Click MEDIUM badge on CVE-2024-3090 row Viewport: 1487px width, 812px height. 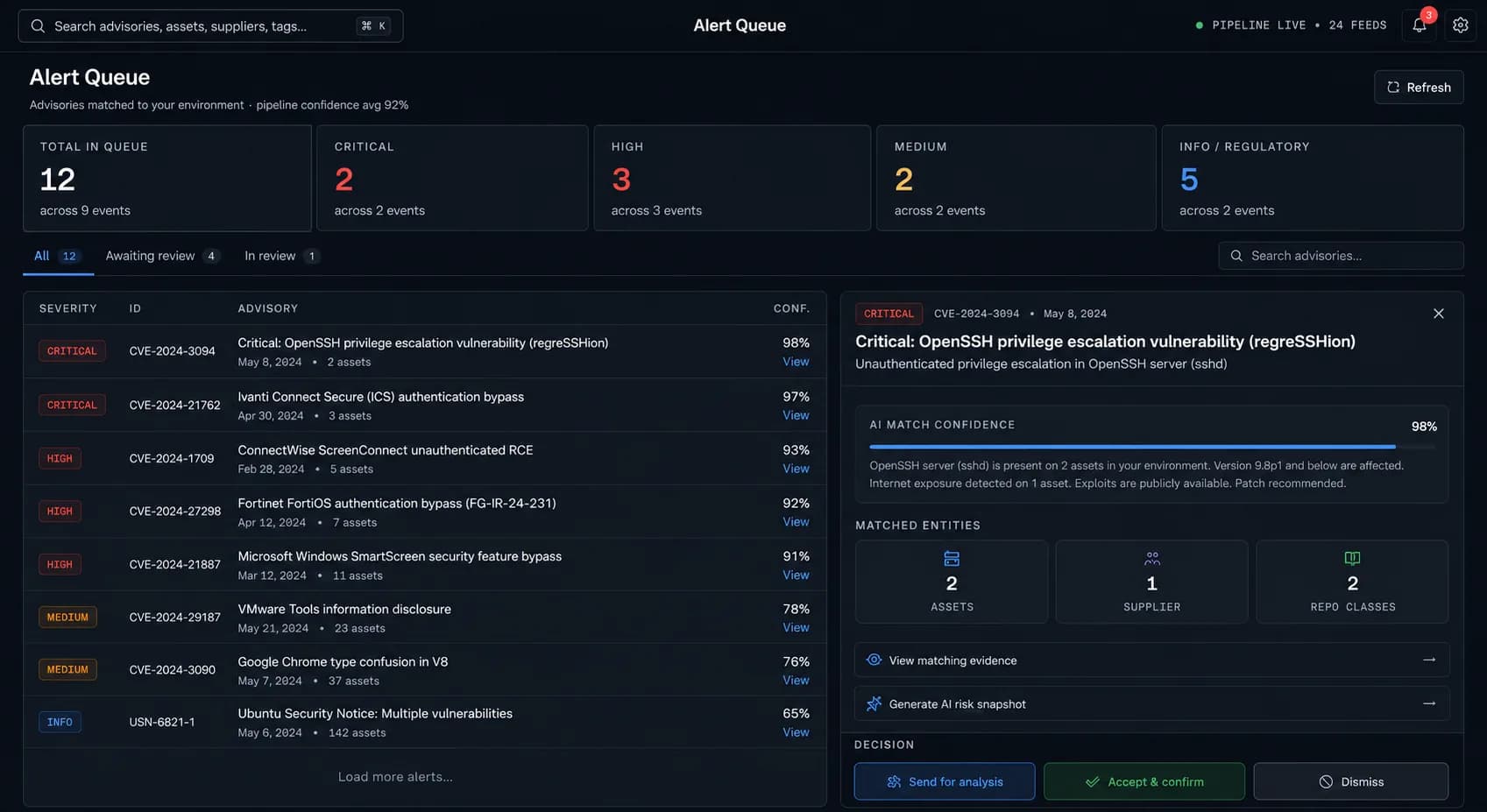[x=67, y=669]
